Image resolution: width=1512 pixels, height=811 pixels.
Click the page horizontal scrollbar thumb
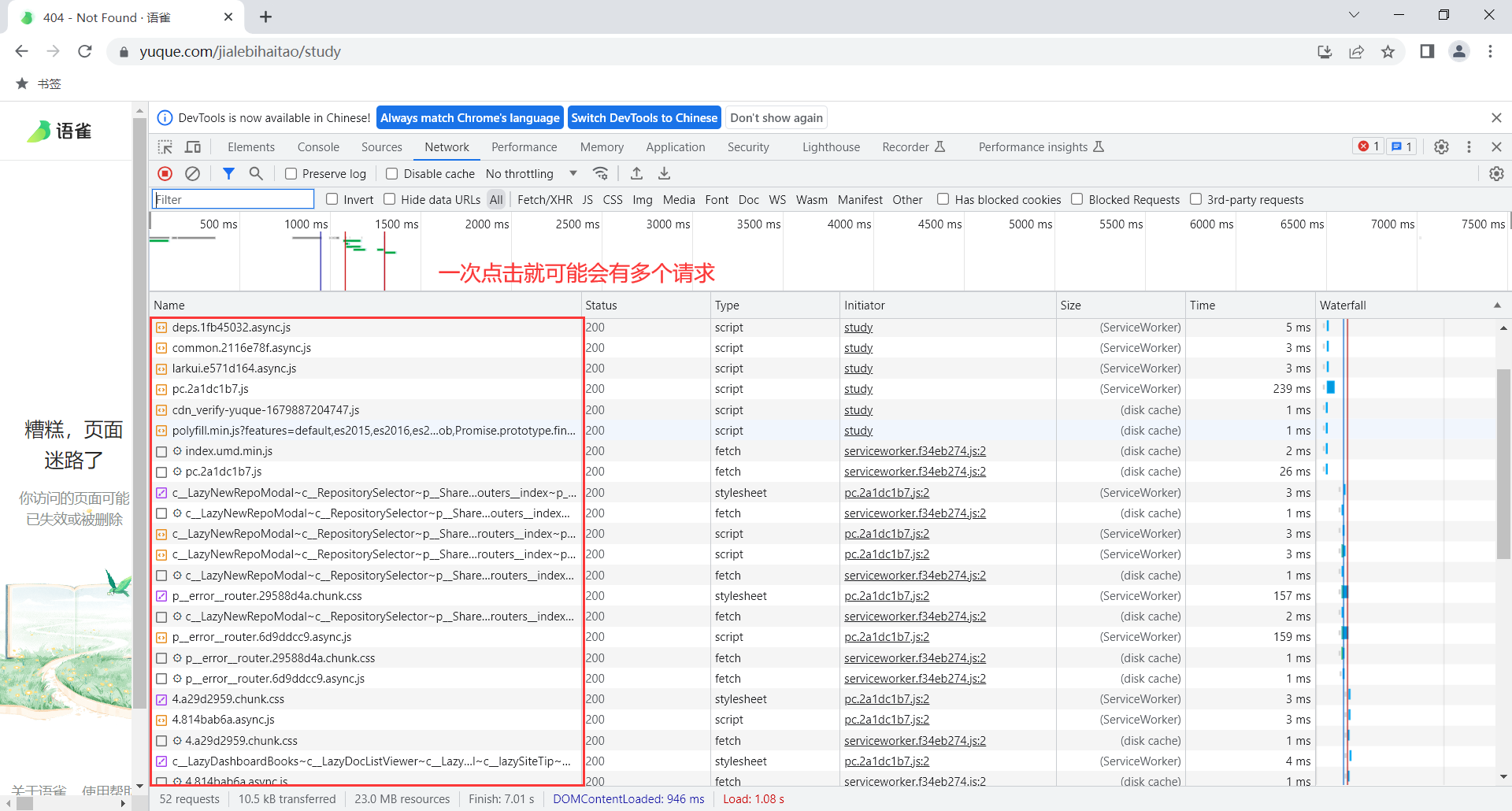point(25,804)
